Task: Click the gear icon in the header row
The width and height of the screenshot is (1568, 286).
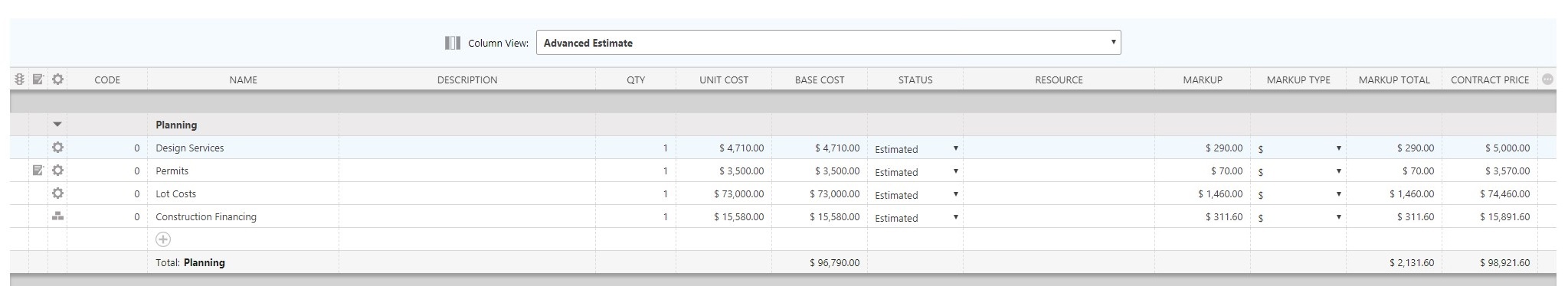Action: (x=57, y=80)
